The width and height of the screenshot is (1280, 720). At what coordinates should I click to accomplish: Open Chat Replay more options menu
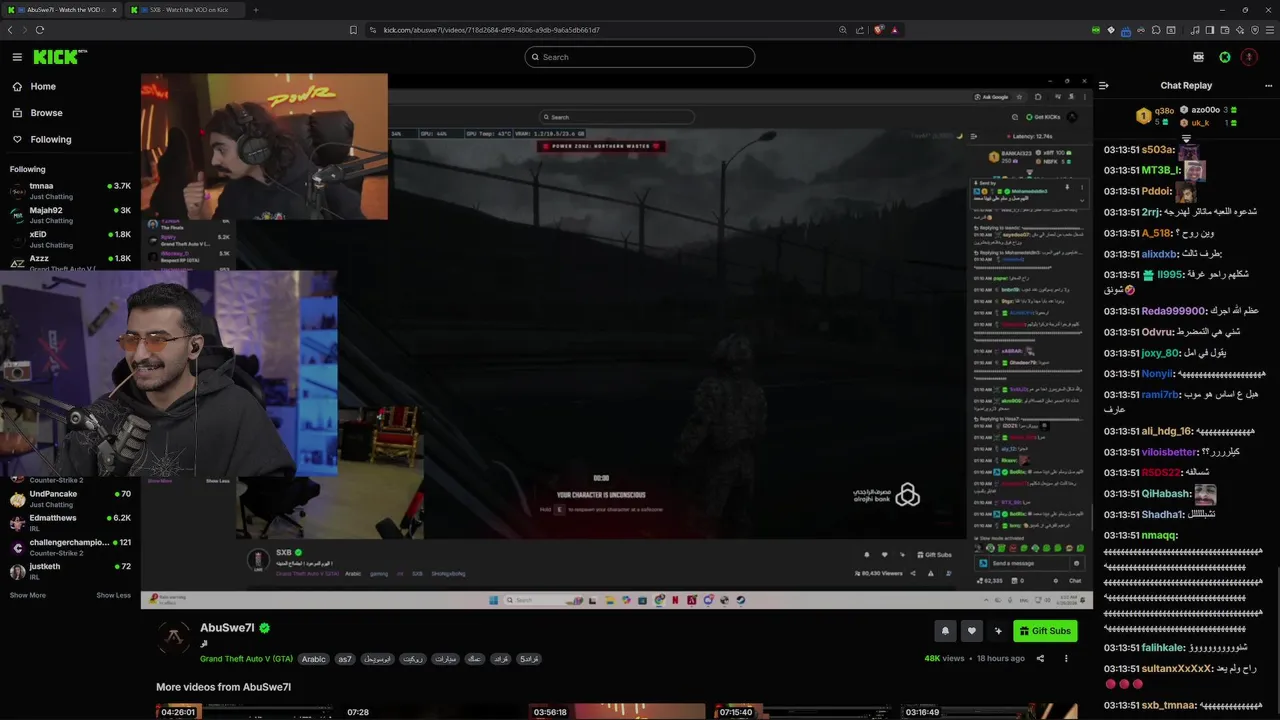1269,85
